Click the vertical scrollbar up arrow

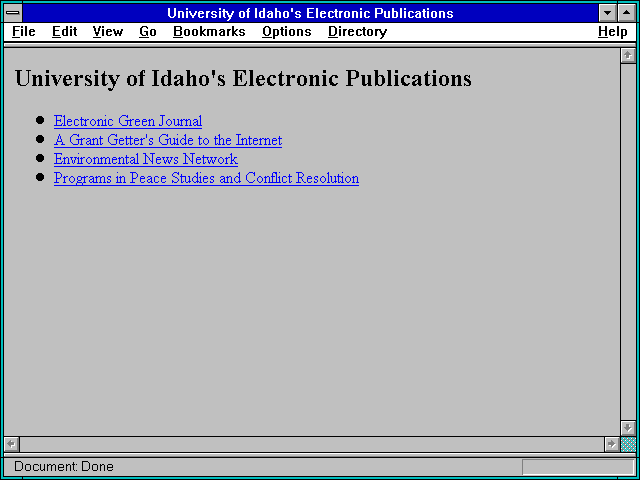tap(628, 56)
